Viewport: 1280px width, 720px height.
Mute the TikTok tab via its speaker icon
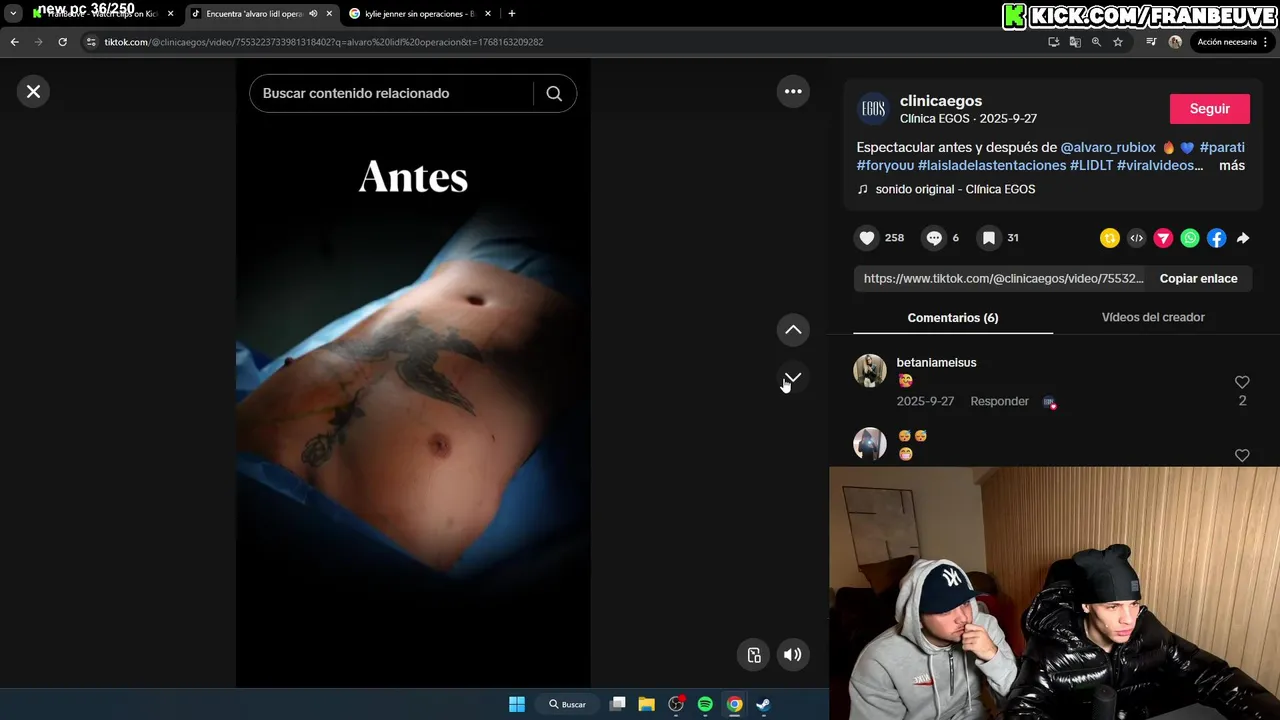point(313,14)
